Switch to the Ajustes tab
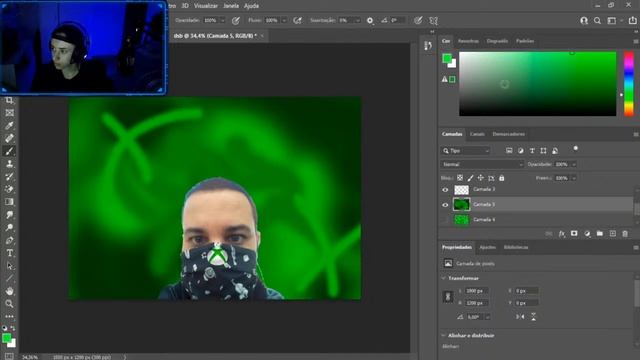This screenshot has width=640, height=360. (487, 247)
